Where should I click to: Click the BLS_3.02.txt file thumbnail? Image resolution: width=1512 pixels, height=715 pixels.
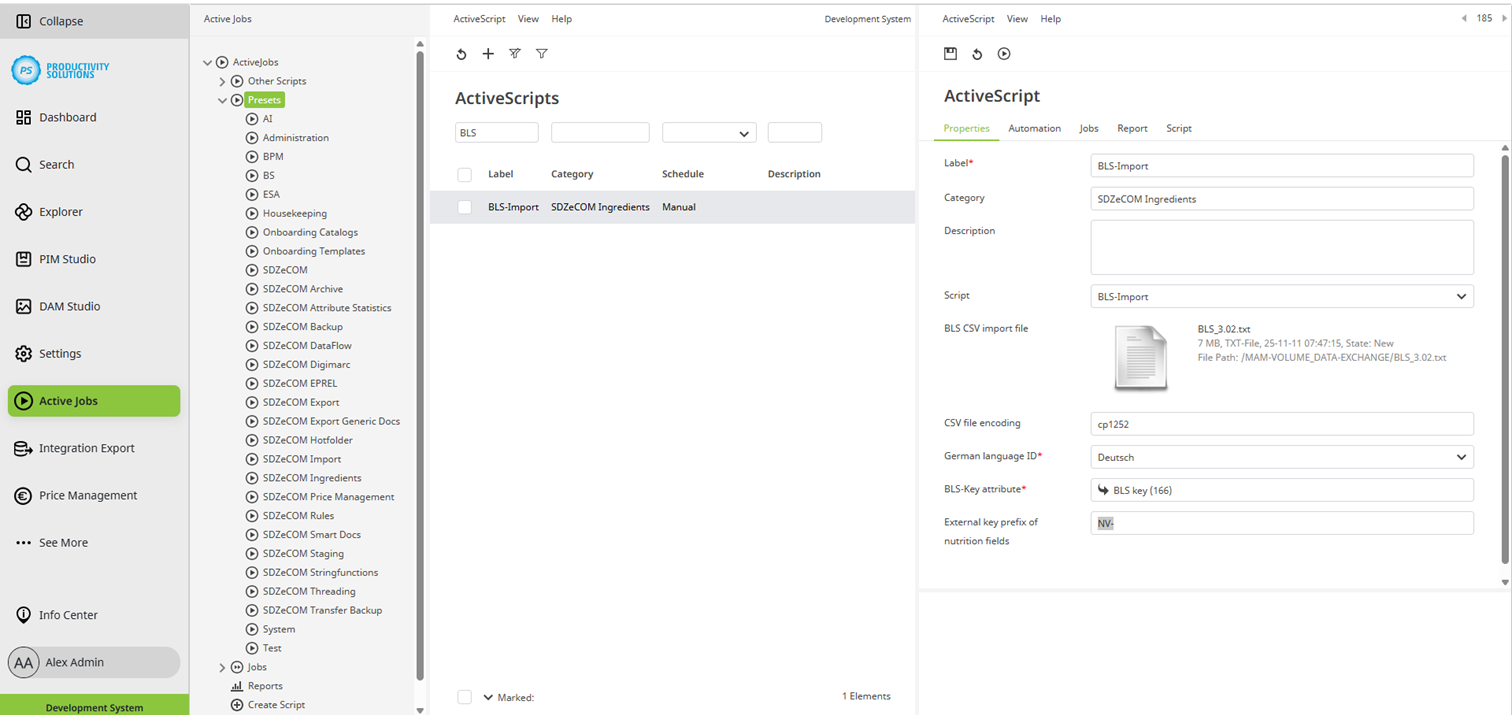1140,355
